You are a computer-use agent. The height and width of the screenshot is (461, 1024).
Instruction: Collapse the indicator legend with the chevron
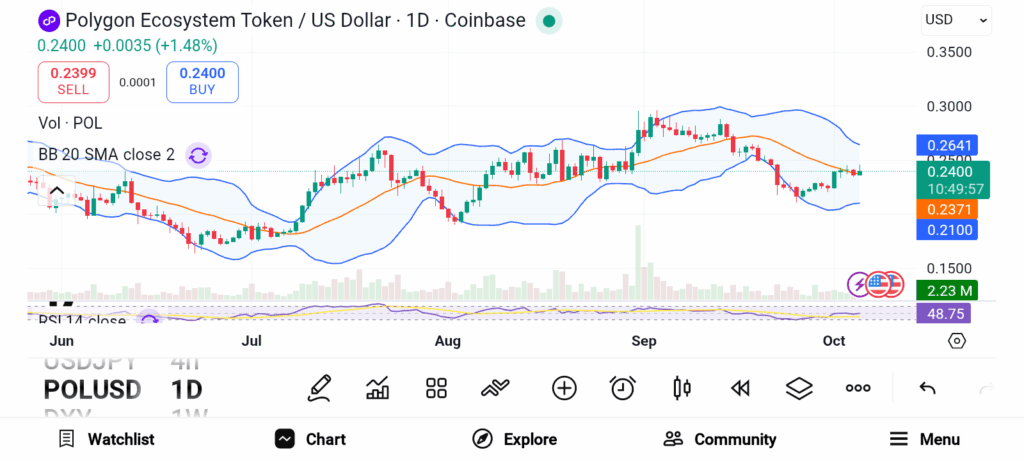pos(57,192)
